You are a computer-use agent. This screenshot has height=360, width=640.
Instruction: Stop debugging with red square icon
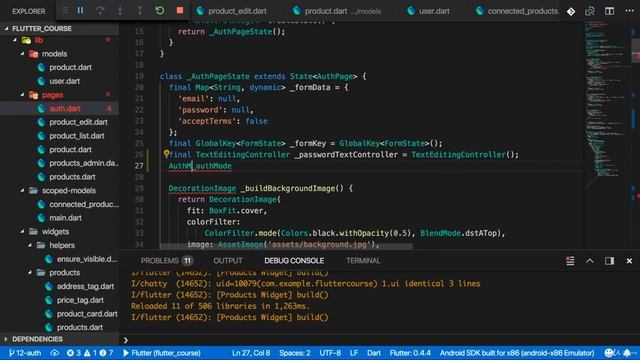click(x=180, y=11)
